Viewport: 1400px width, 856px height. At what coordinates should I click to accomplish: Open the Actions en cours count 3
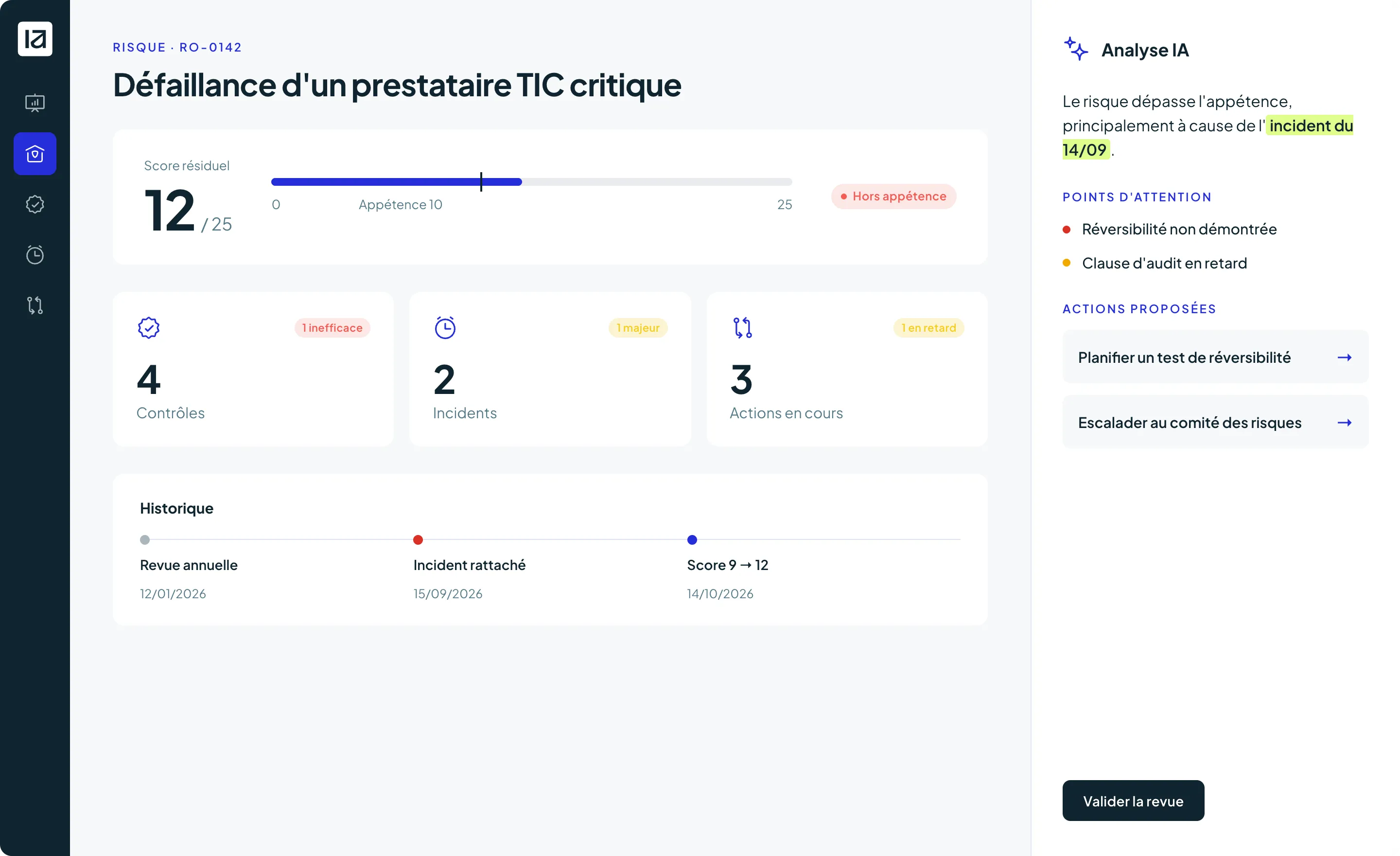pyautogui.click(x=741, y=380)
